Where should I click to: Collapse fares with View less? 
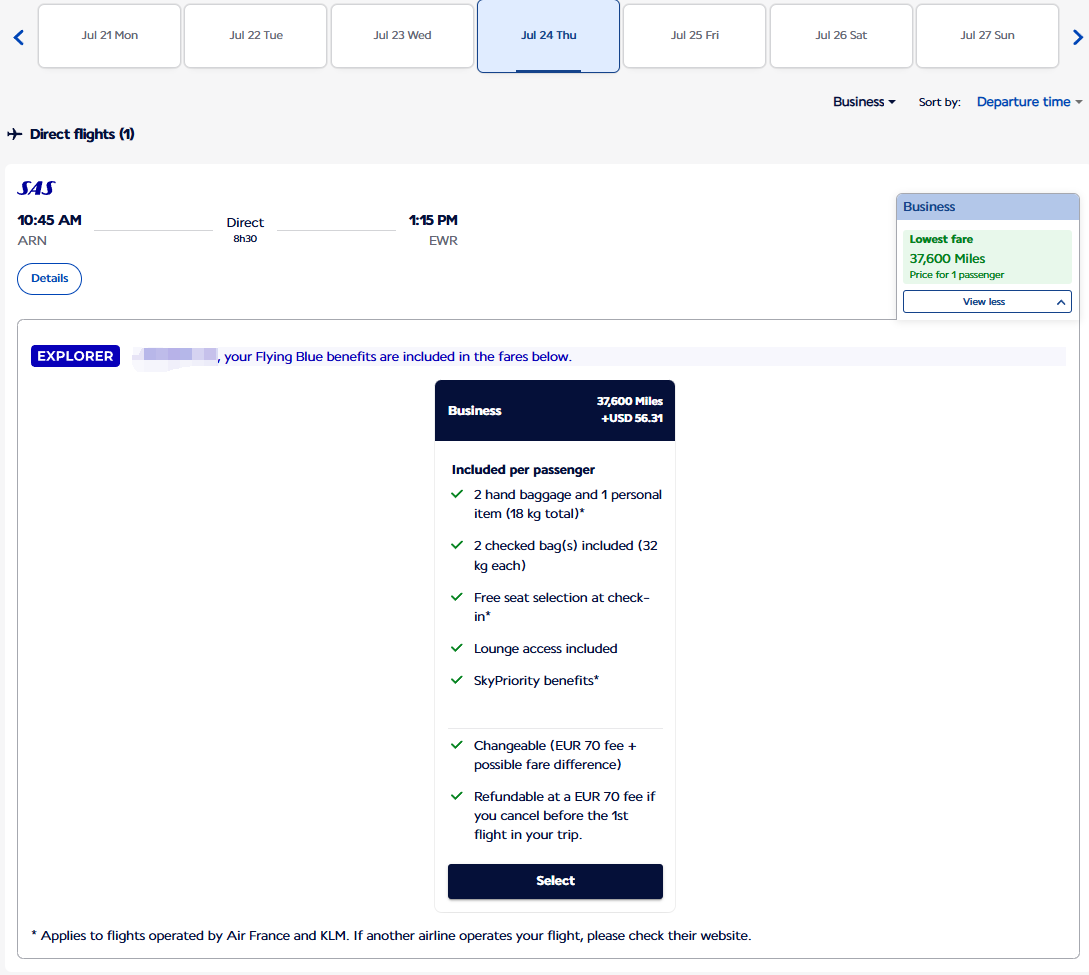tap(987, 301)
